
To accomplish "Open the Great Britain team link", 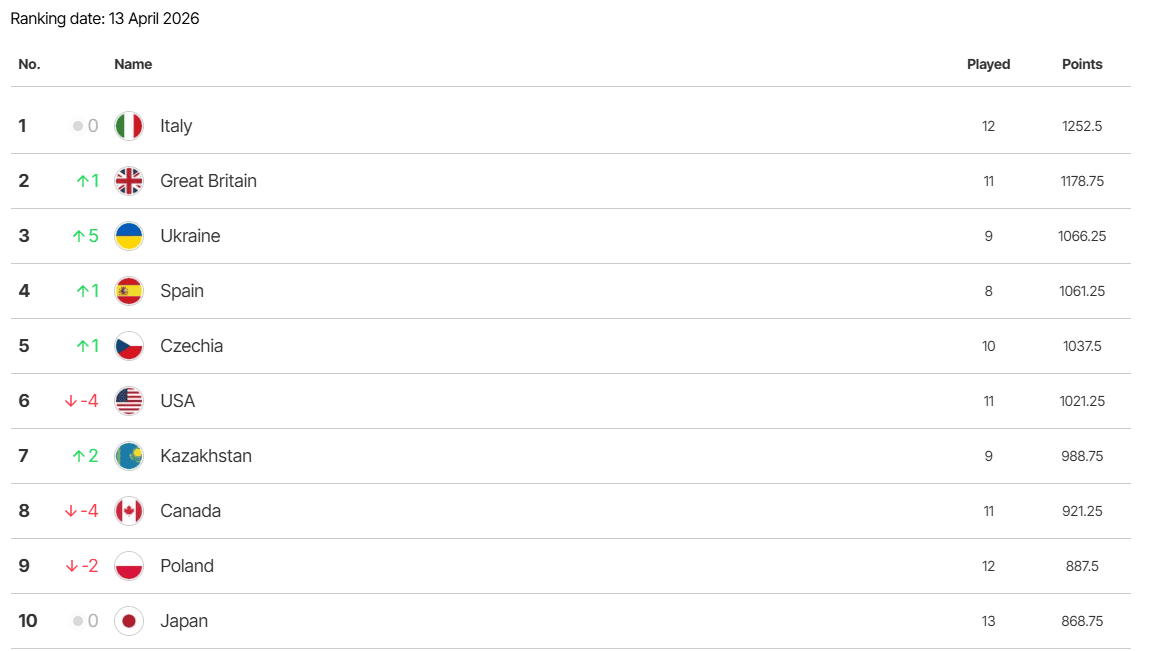I will click(208, 181).
